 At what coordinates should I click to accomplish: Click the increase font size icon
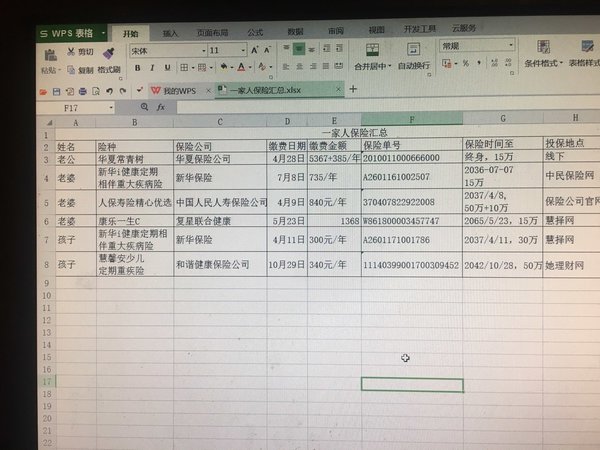click(254, 50)
